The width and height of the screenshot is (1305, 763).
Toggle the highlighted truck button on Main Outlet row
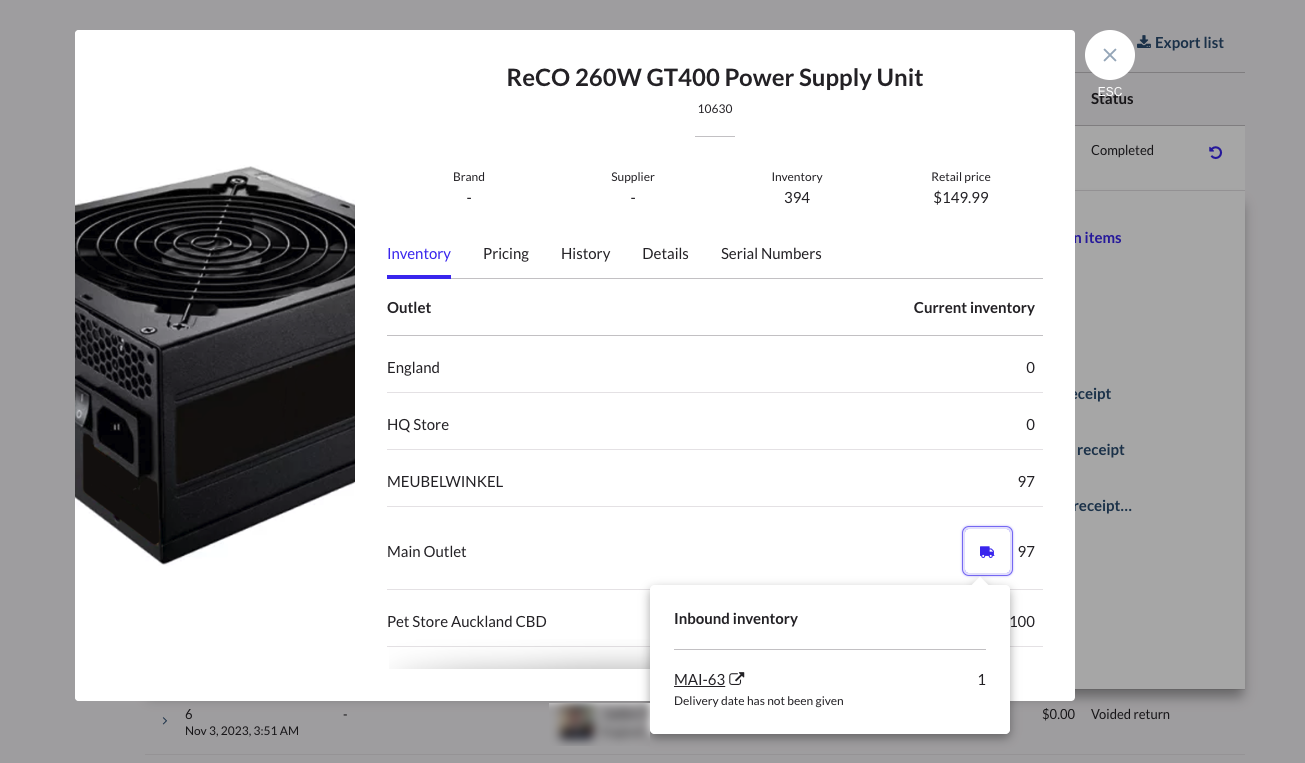[x=987, y=551]
